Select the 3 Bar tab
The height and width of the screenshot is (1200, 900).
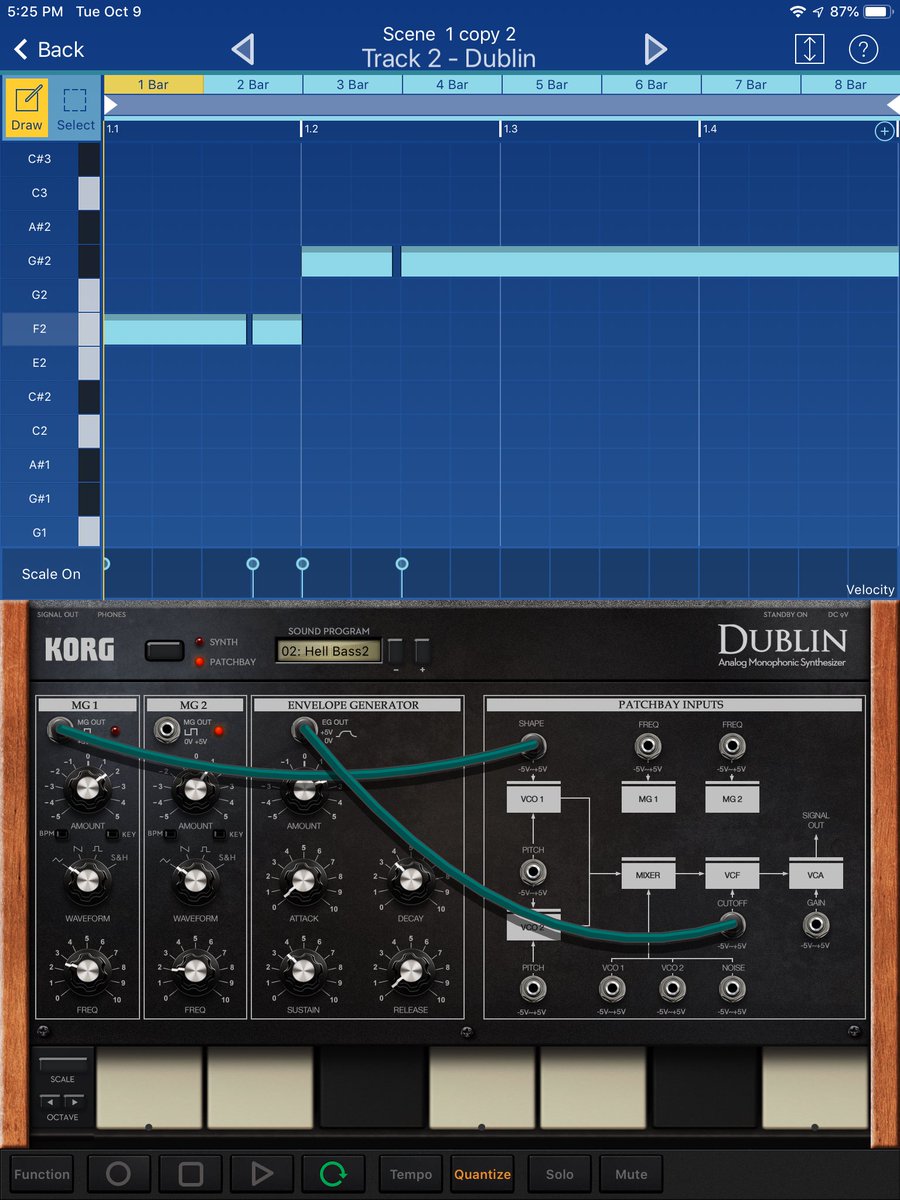point(353,84)
